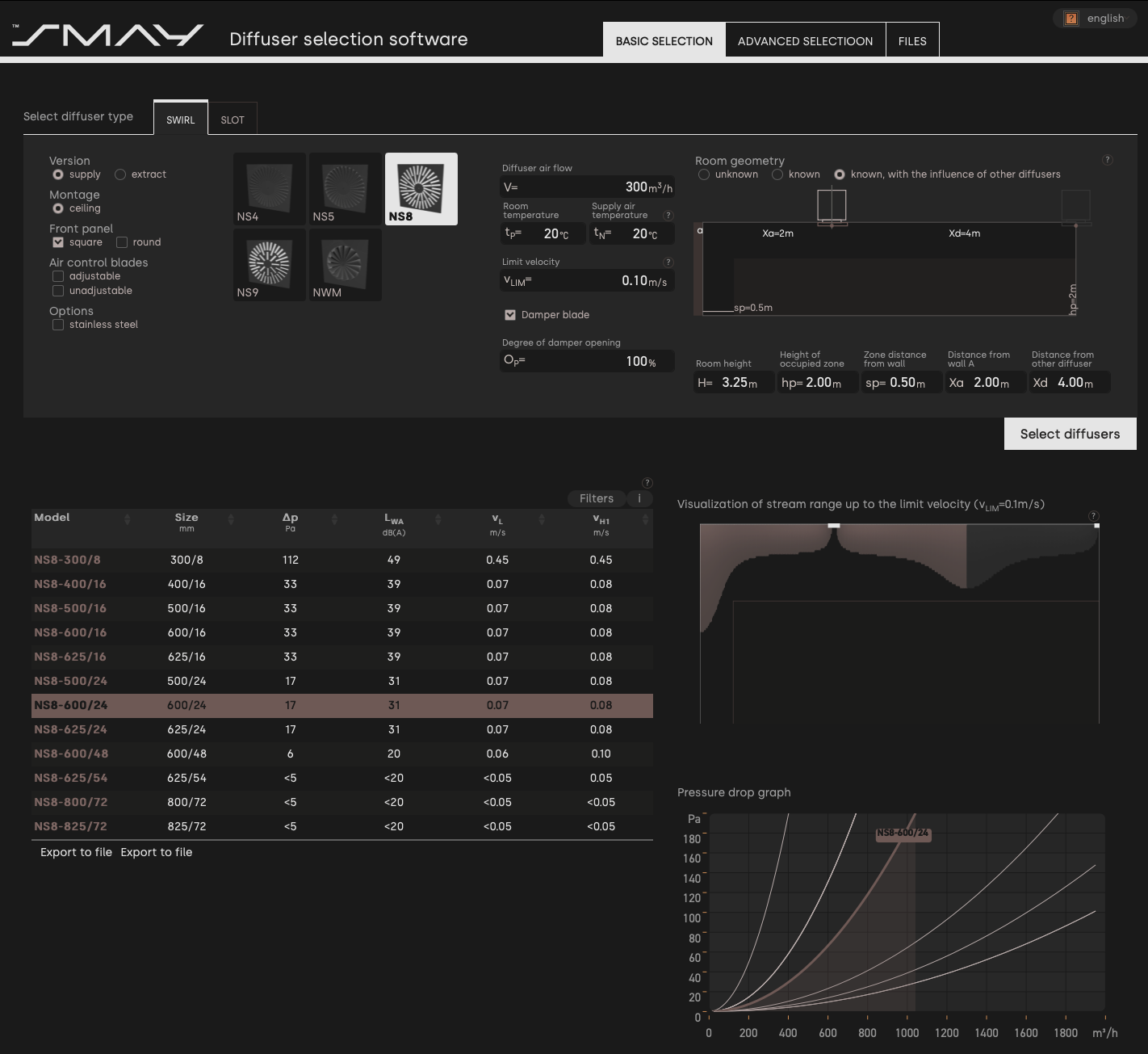Select the NS8-500/16 table row
Image resolution: width=1148 pixels, height=1054 pixels.
[342, 608]
